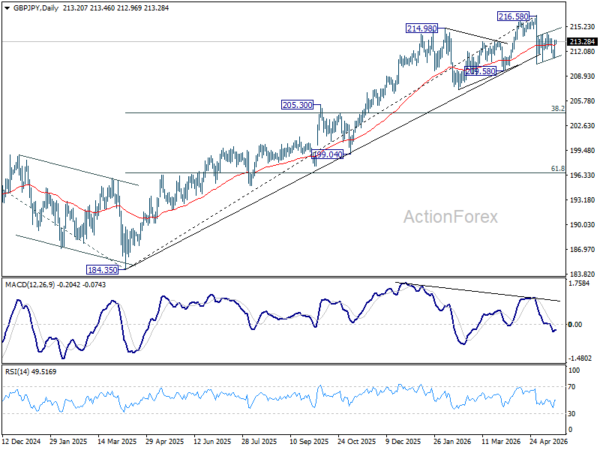Click the MACD(12,26,9) indicator label

(30, 285)
